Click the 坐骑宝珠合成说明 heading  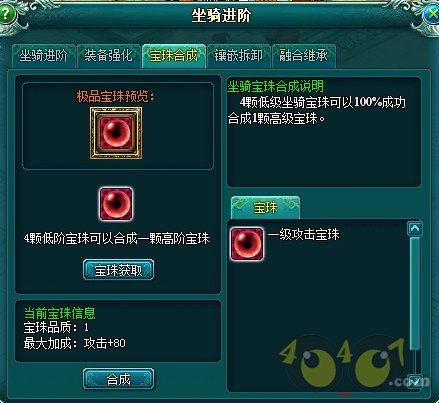tap(275, 86)
